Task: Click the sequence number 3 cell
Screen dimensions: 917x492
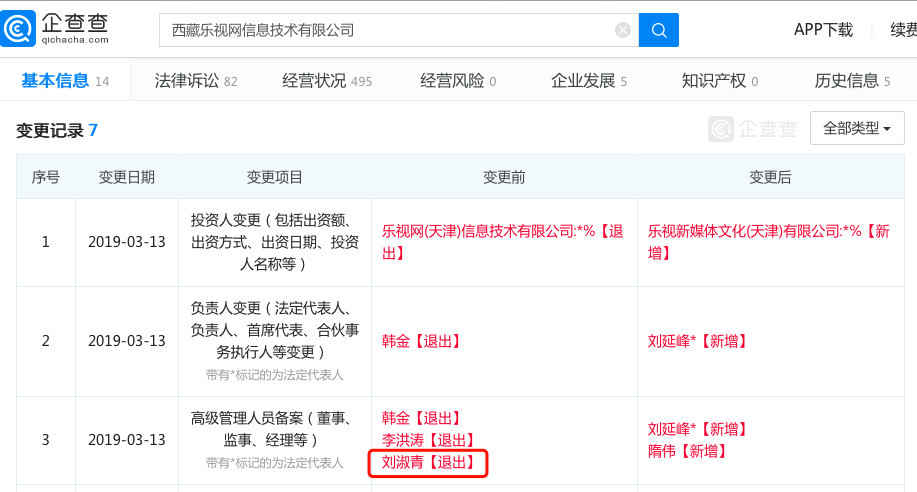Action: pos(46,440)
